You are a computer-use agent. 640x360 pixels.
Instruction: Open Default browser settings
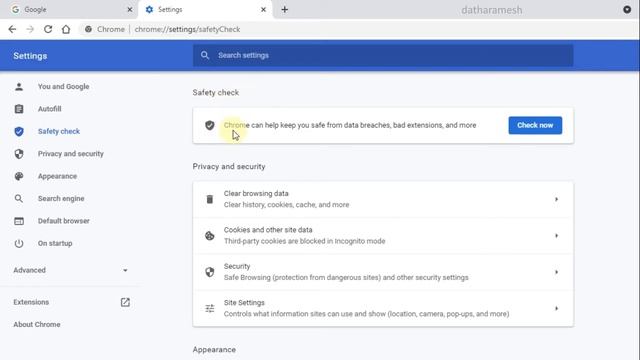coord(63,221)
